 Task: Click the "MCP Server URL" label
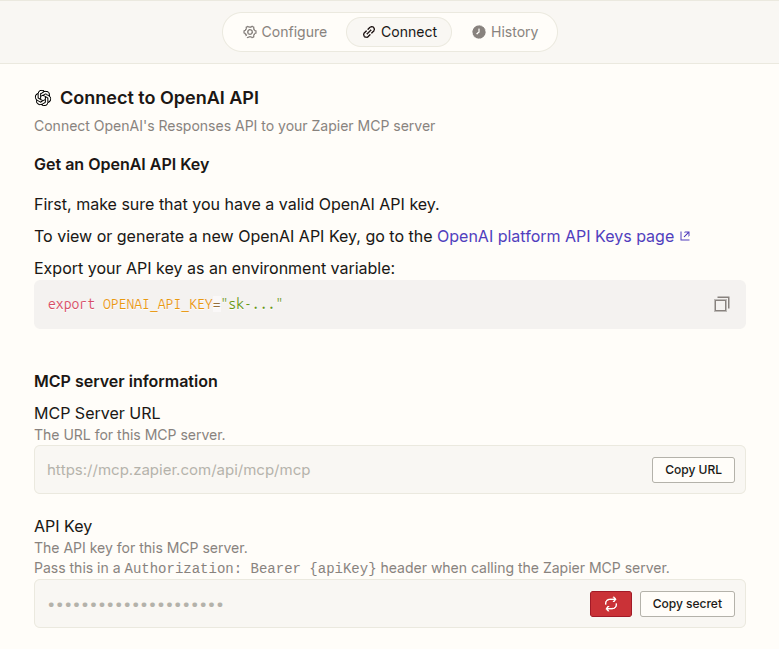coord(97,413)
